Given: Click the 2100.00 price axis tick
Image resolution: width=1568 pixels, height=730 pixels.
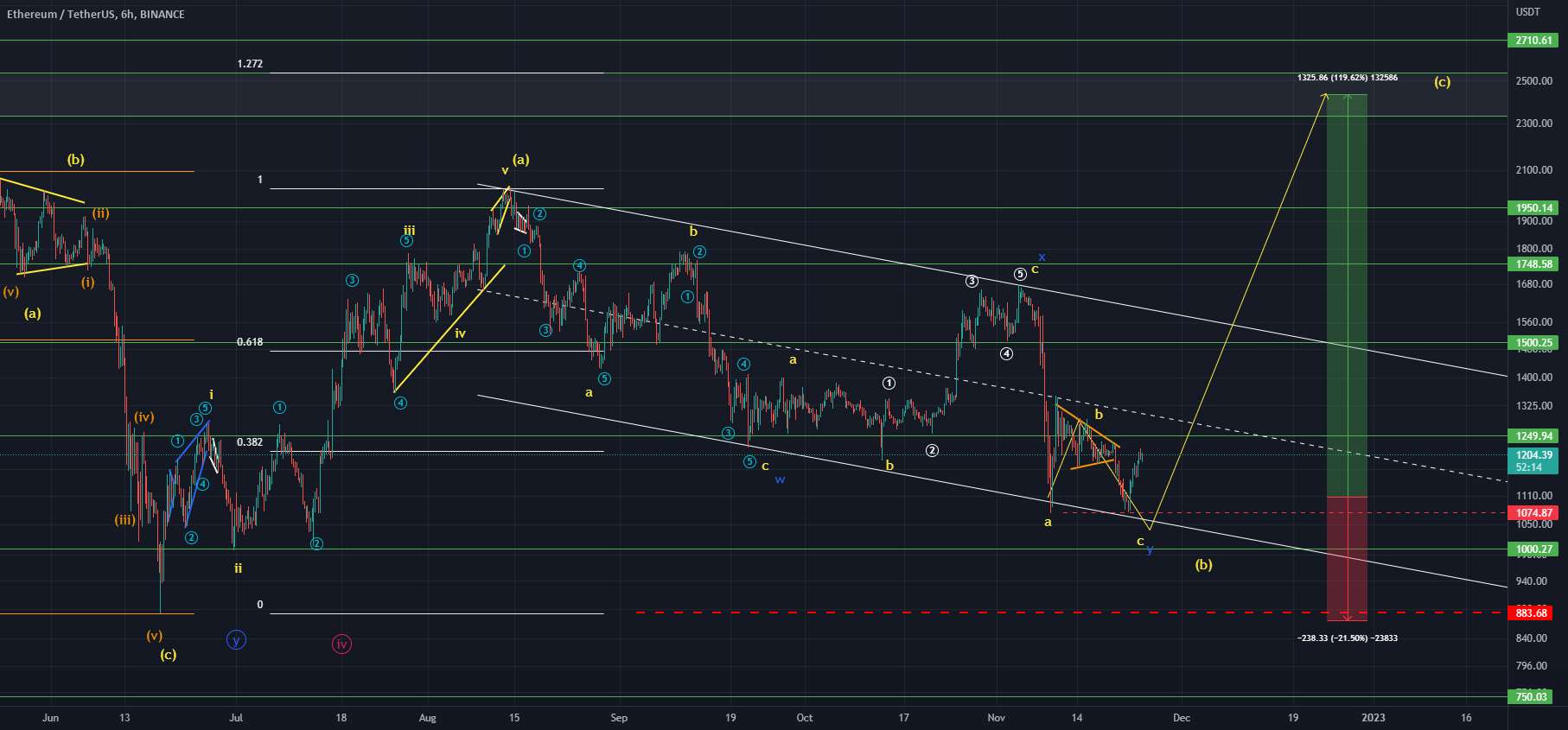Looking at the screenshot, I should pos(1534,170).
